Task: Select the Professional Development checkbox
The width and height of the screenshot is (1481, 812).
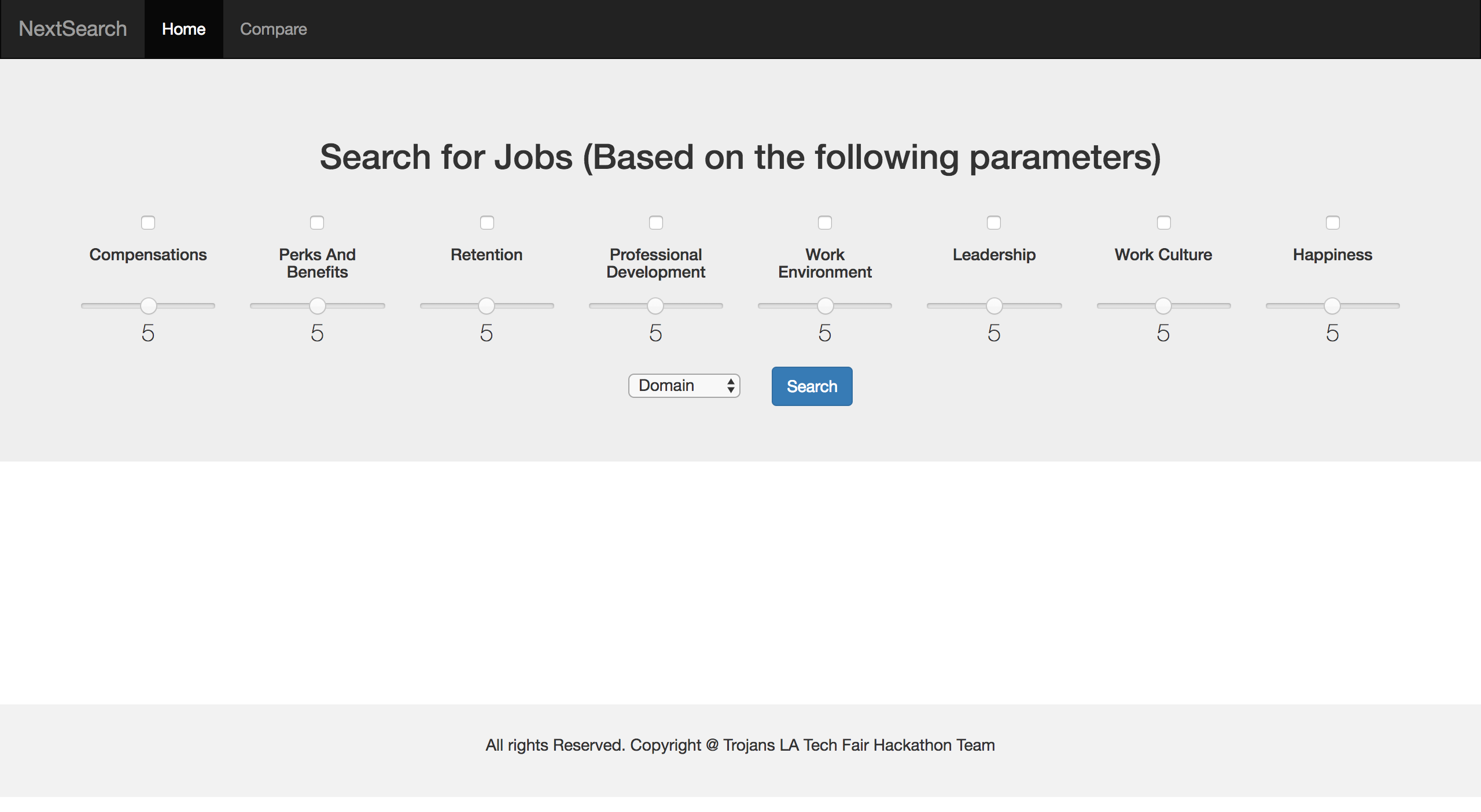Action: coord(656,223)
